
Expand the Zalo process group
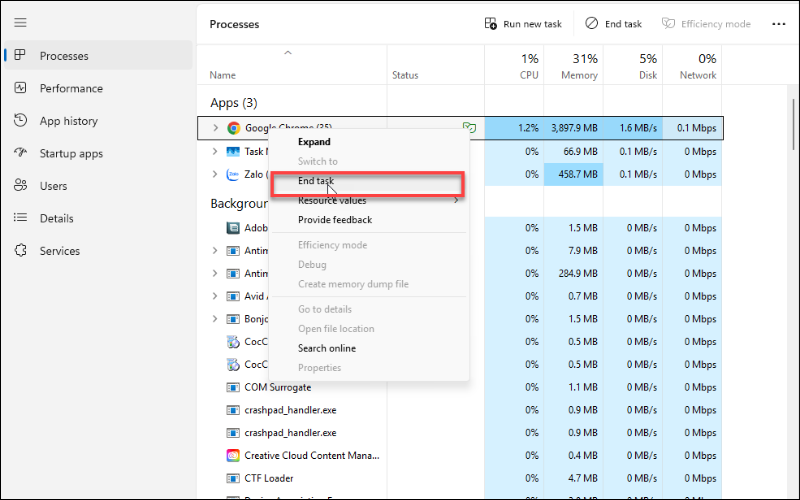215,174
